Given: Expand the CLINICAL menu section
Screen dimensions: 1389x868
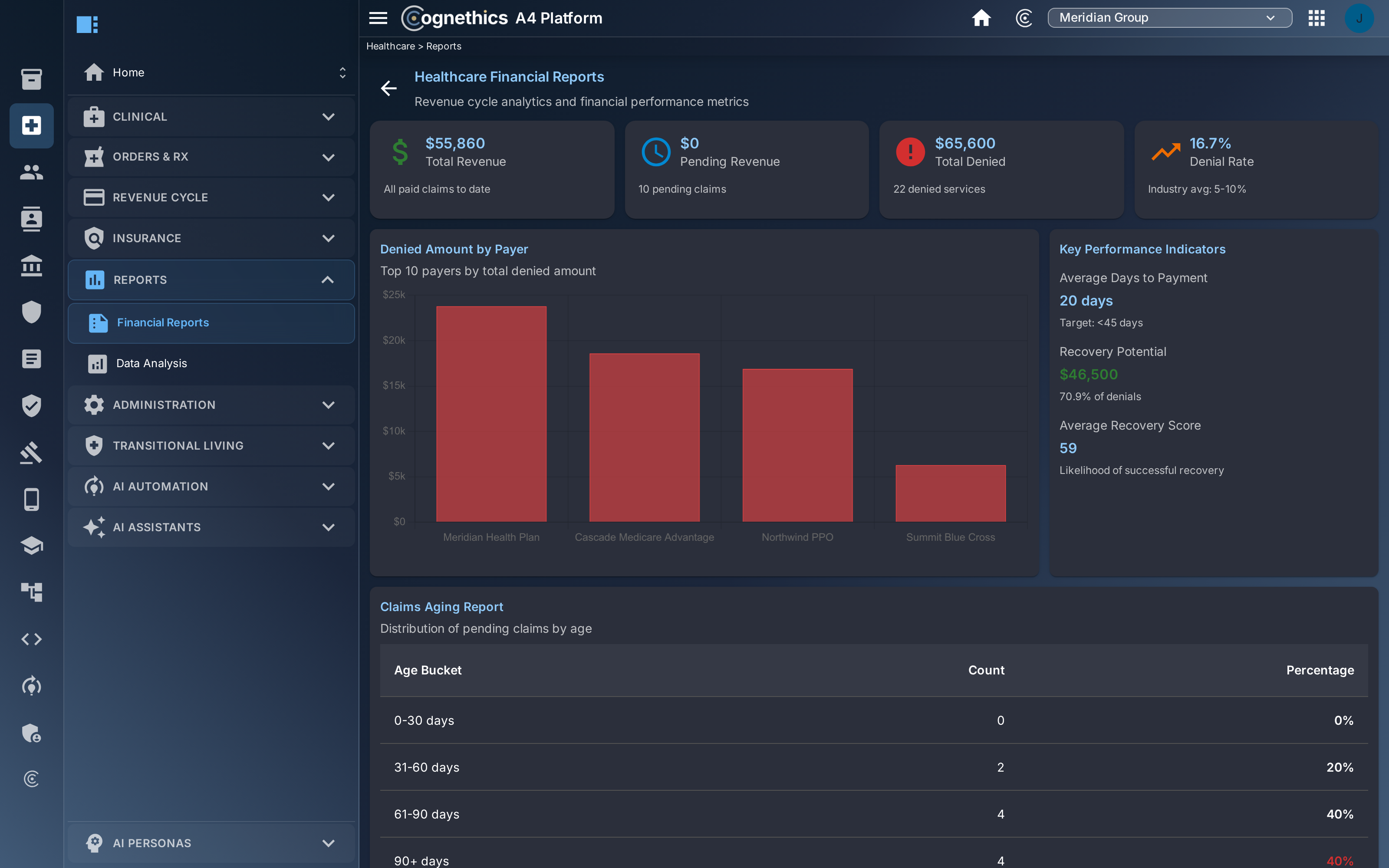Looking at the screenshot, I should pyautogui.click(x=211, y=117).
